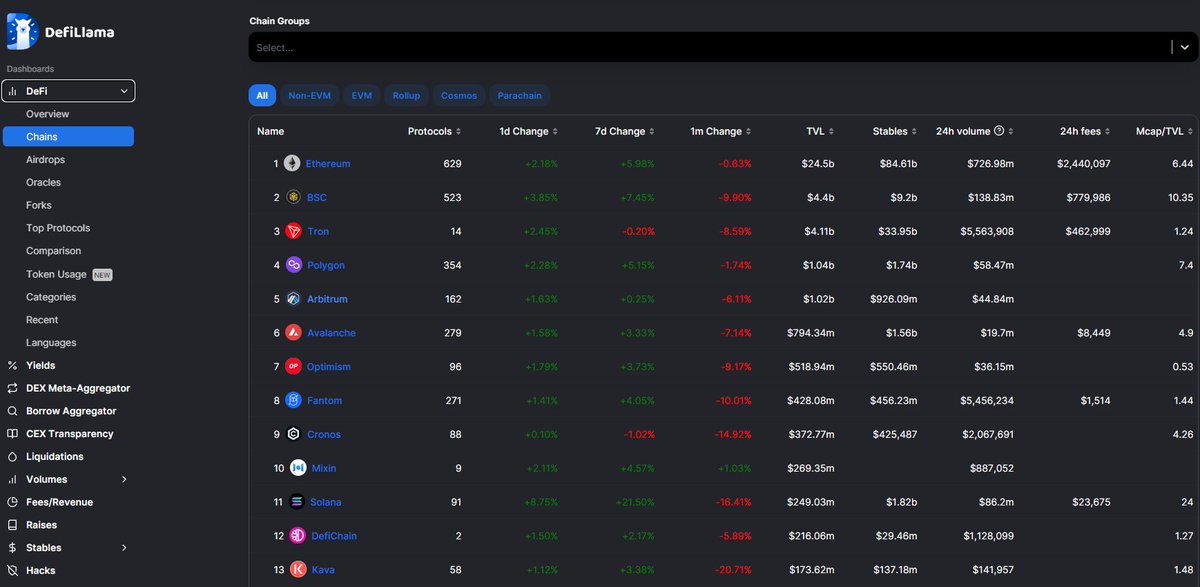Sort table by 1m Change column
This screenshot has width=1200, height=587.
pos(721,131)
